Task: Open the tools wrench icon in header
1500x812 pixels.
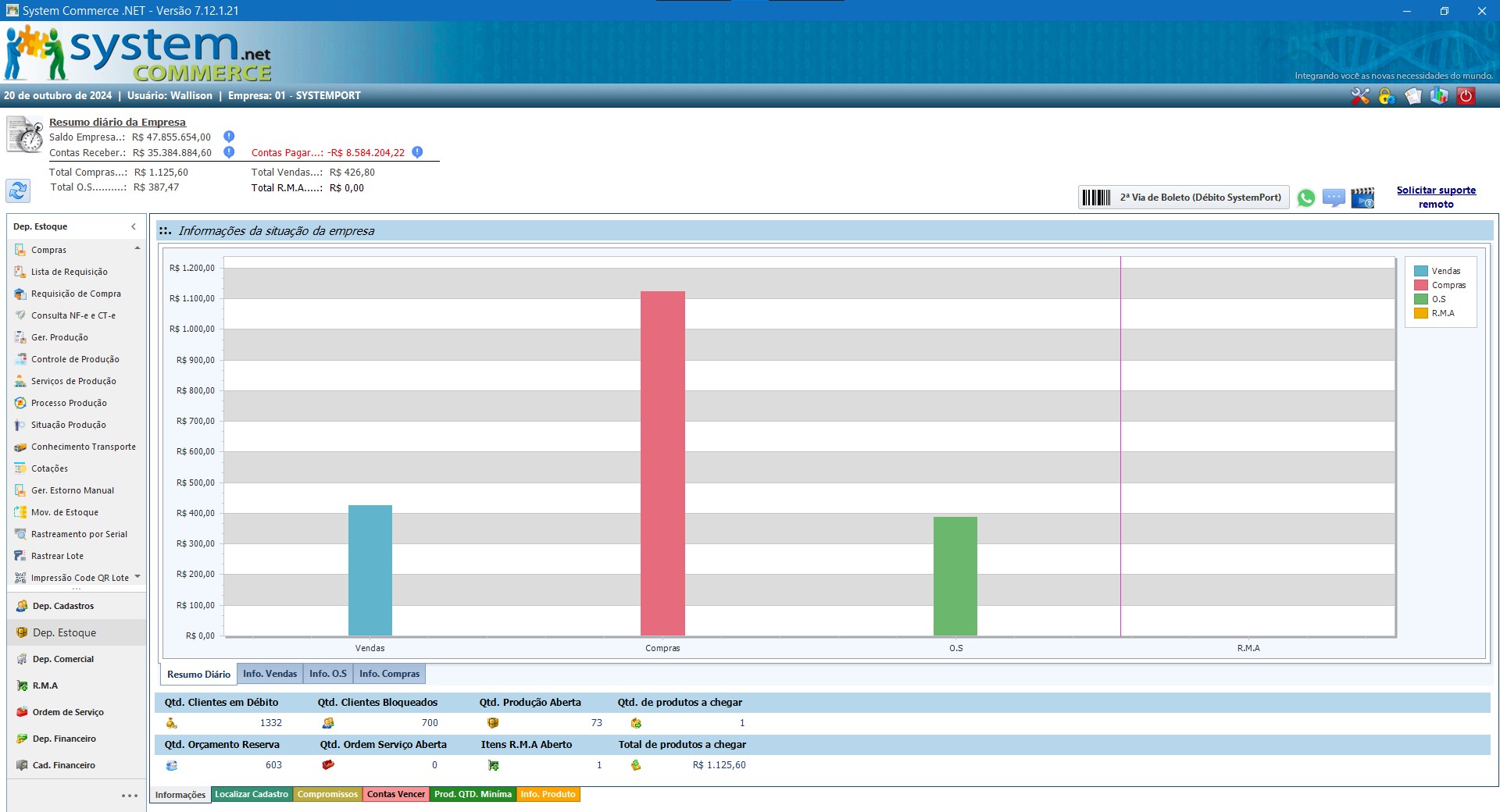Action: click(1360, 96)
